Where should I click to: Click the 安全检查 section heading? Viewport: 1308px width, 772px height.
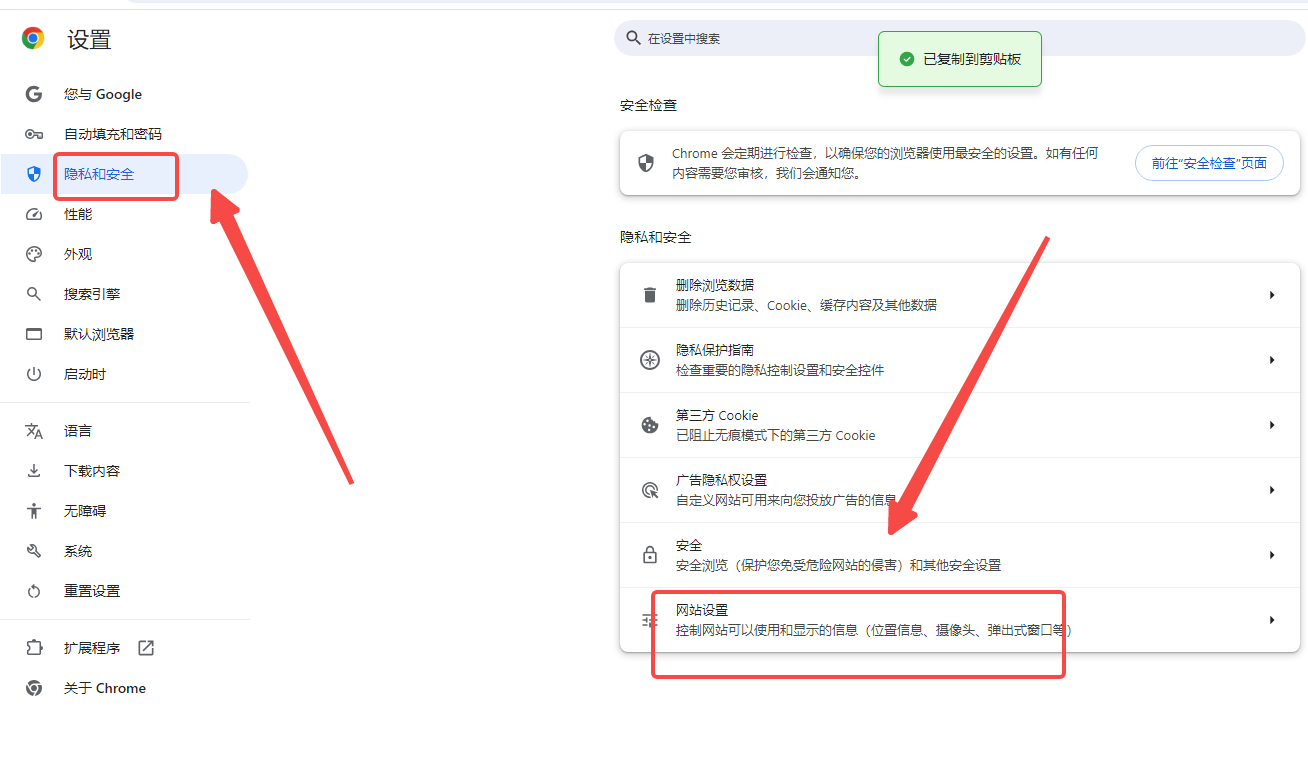click(x=648, y=105)
